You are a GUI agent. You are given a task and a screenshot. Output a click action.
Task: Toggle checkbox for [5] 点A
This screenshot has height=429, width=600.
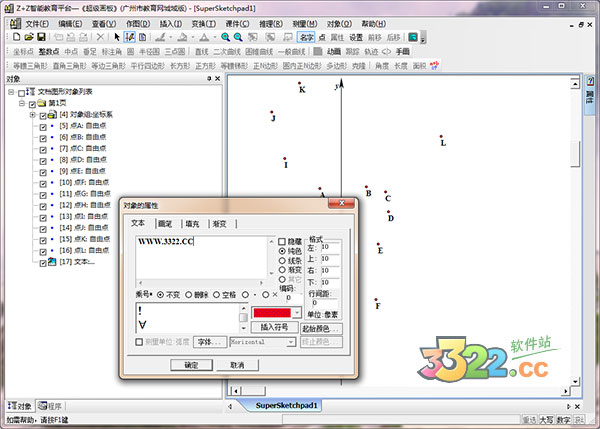point(43,127)
